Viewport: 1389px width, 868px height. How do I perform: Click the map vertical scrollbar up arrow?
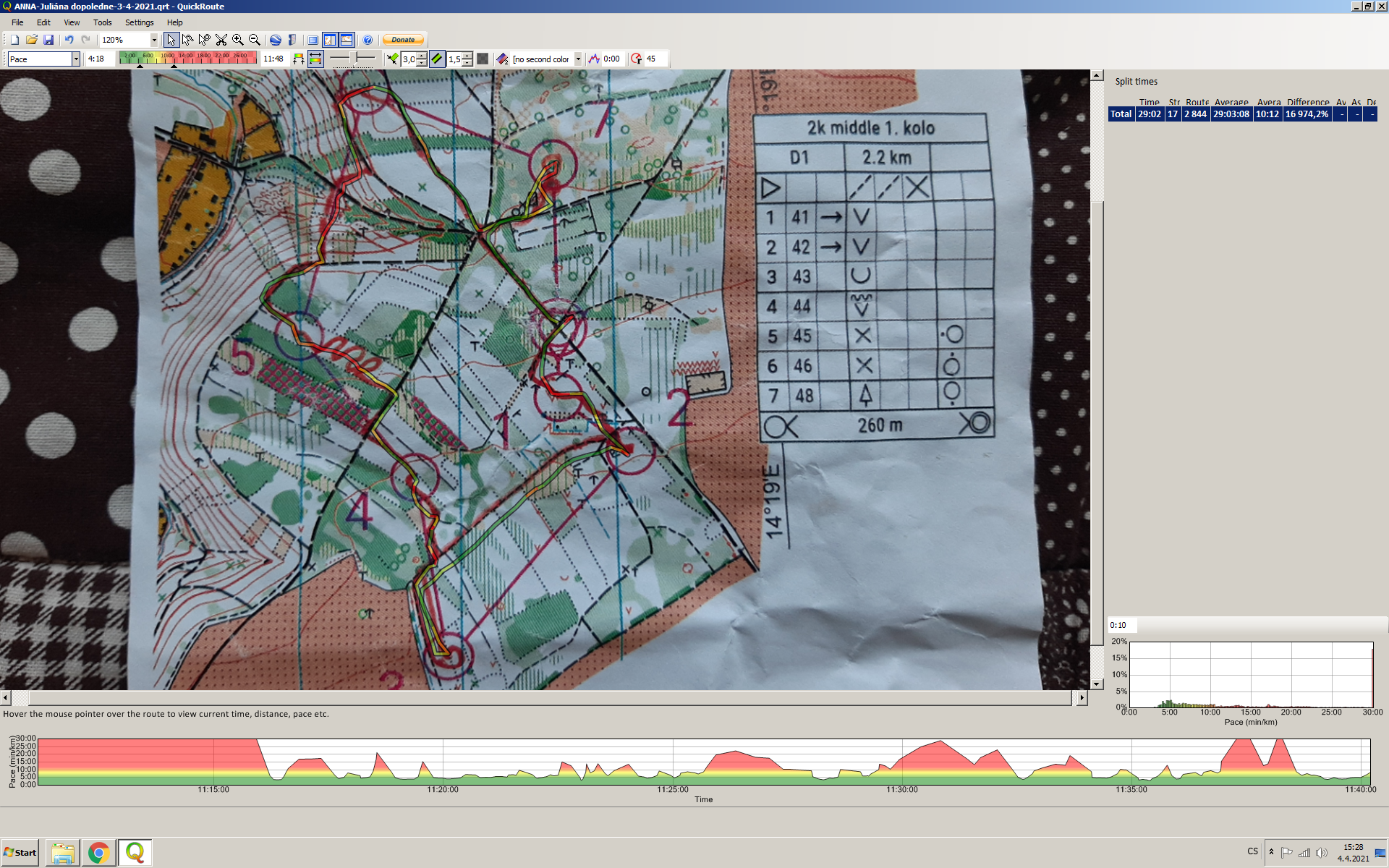tap(1097, 75)
